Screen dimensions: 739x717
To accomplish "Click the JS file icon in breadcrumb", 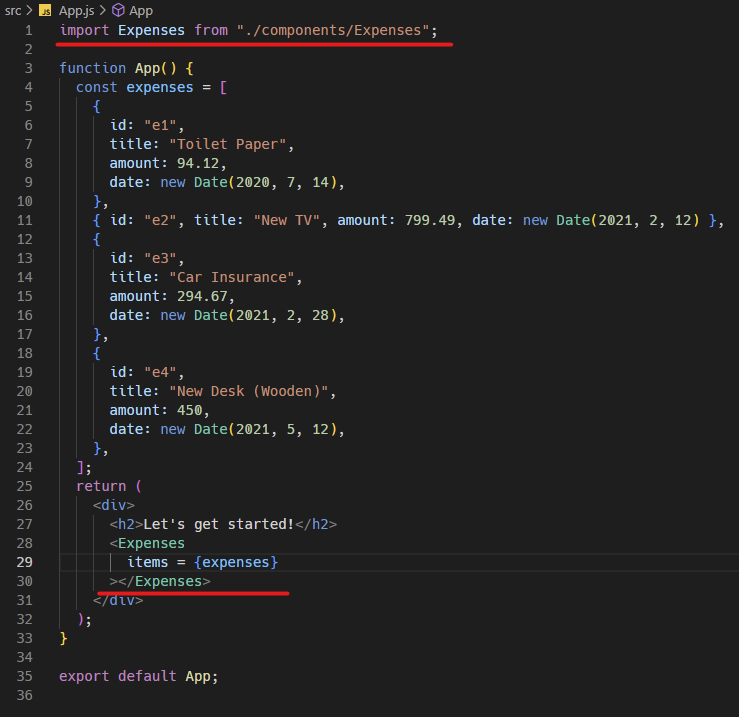I will pos(45,10).
